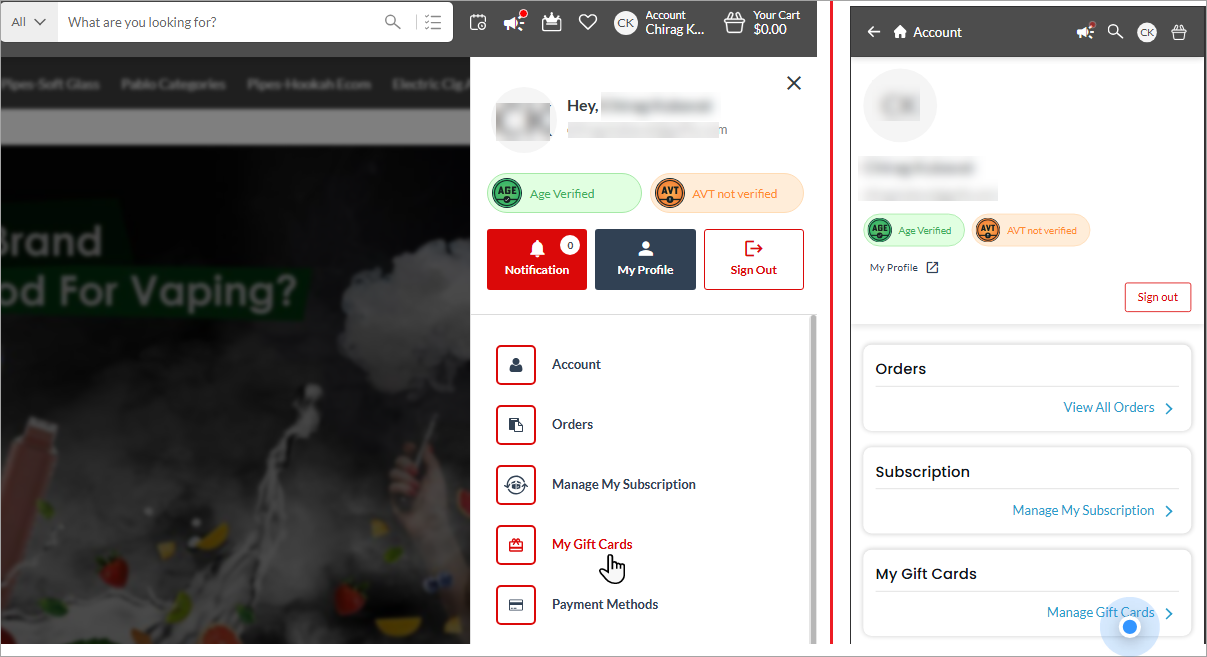Select Payment Methods menu item
The image size is (1207, 657).
(605, 604)
